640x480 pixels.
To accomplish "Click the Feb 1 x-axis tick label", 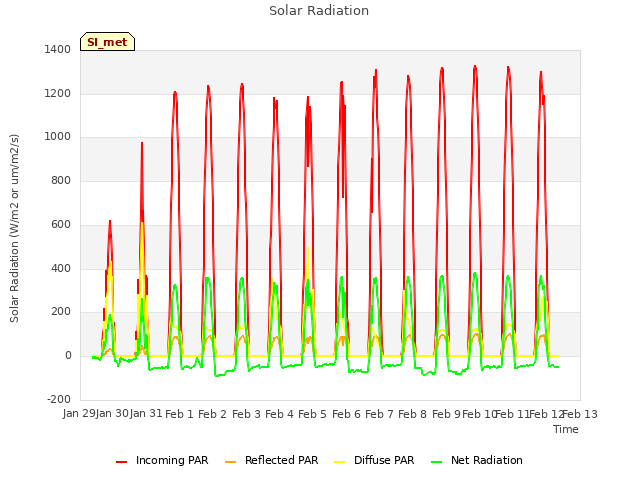I will pos(179,414).
